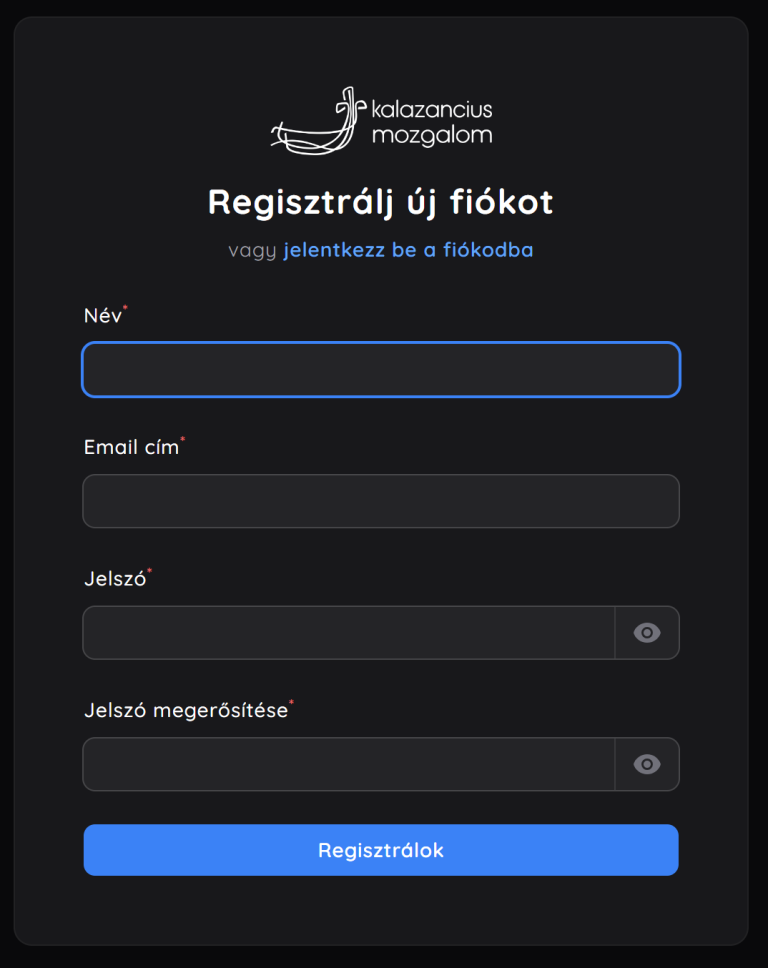
Task: Click the red asterisk after Jelszó megerősítése
Action: [x=291, y=702]
